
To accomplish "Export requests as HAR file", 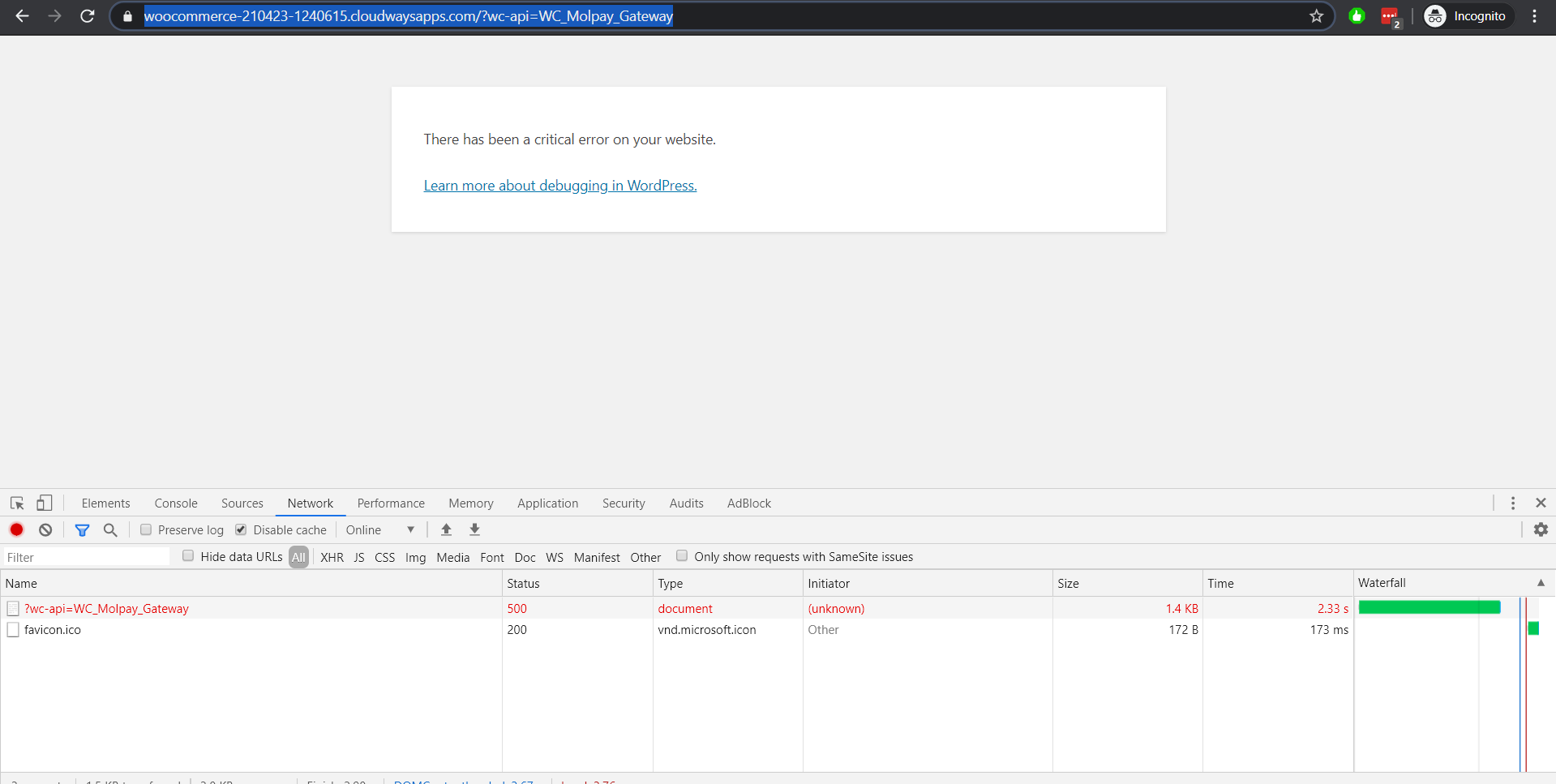I will point(474,529).
